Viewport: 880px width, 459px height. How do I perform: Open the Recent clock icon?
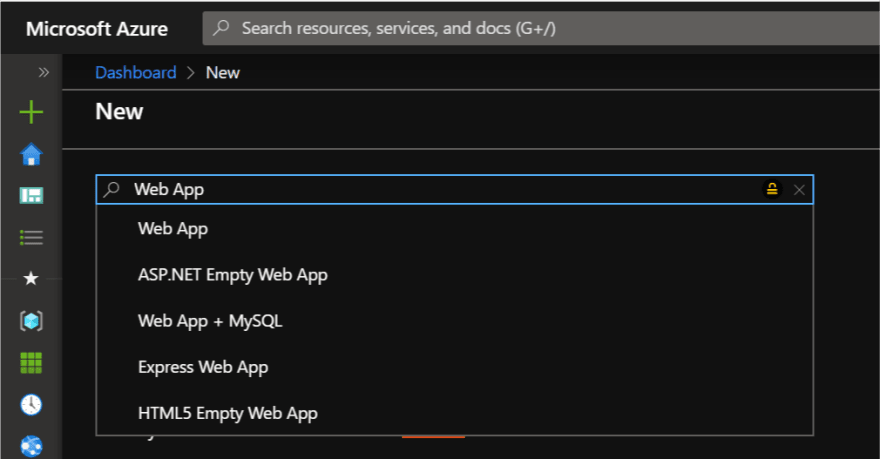[x=31, y=404]
